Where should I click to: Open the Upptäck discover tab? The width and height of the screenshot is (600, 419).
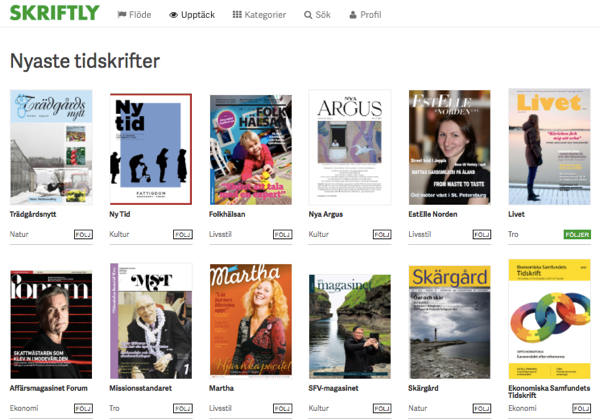click(192, 15)
